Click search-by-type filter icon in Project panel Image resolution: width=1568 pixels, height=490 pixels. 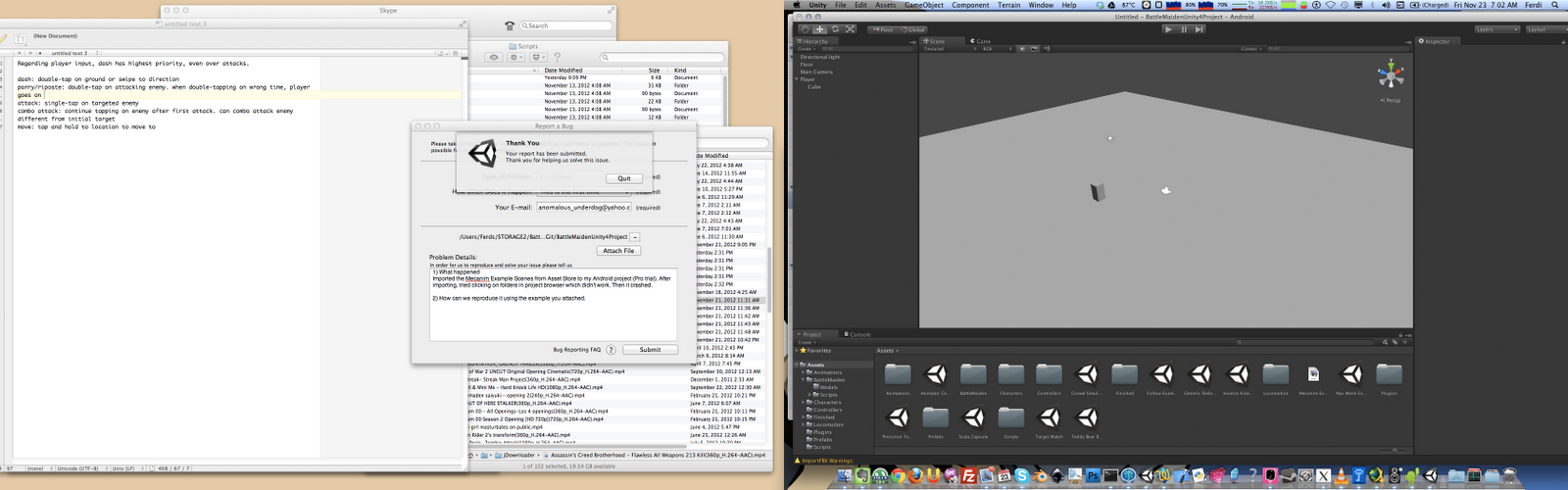click(x=1386, y=342)
